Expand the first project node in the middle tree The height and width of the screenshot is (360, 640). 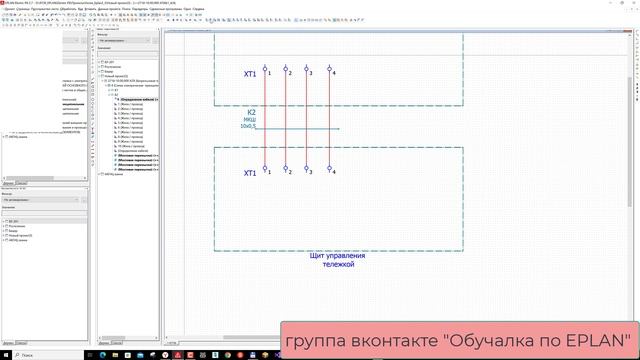[100, 62]
